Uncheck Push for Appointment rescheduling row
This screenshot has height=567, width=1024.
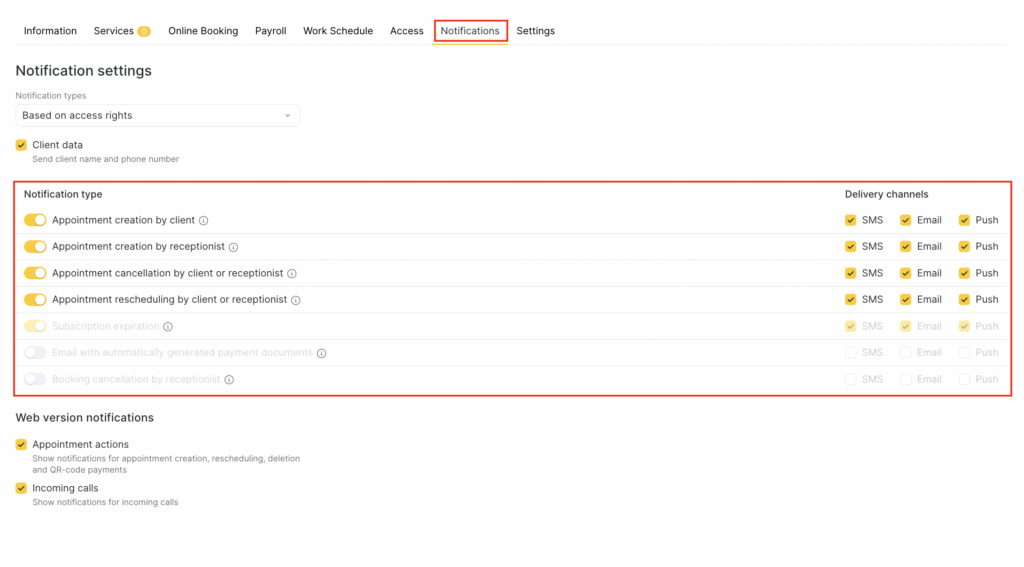[965, 299]
